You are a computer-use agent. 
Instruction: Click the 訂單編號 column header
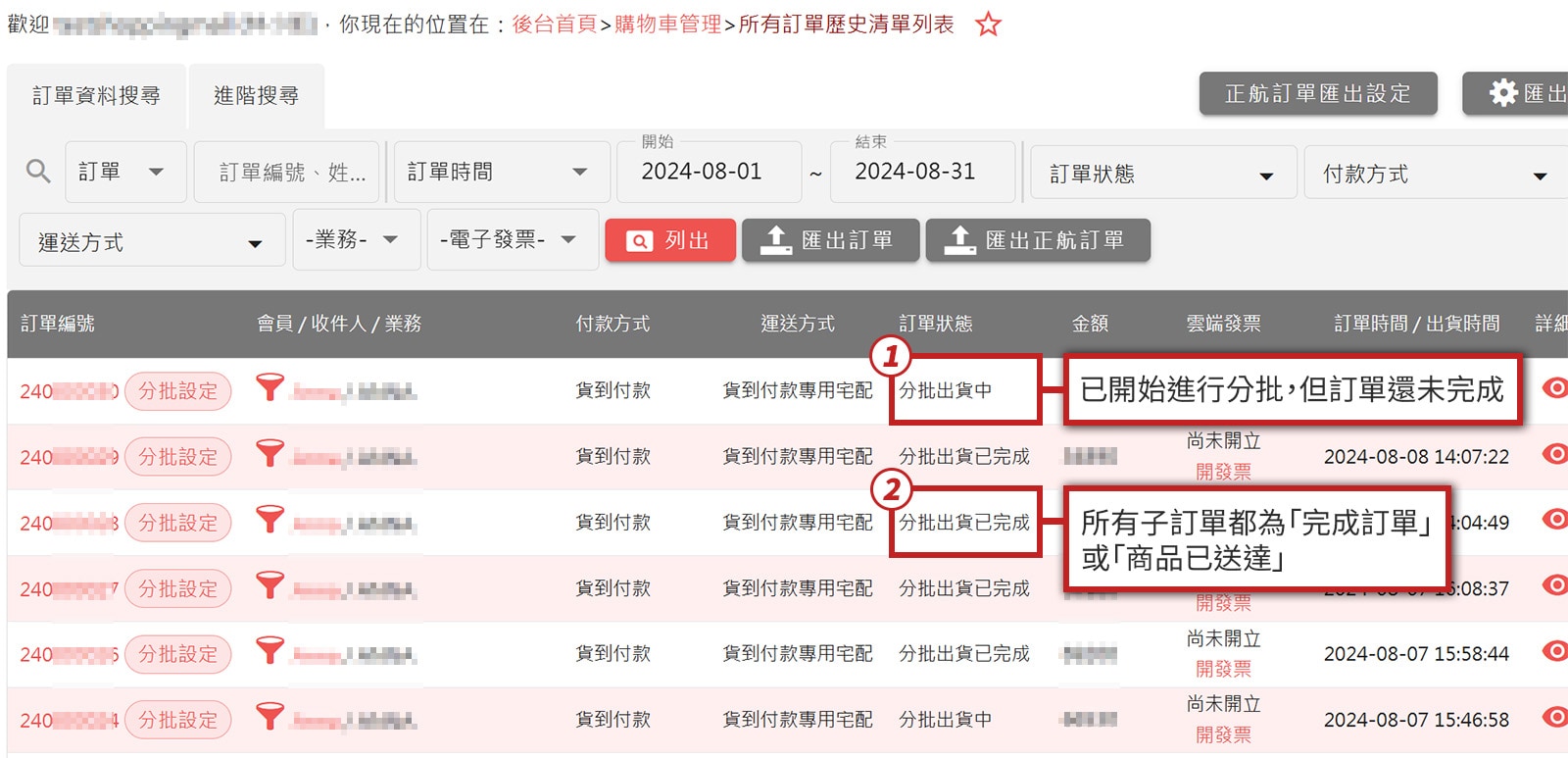point(58,324)
